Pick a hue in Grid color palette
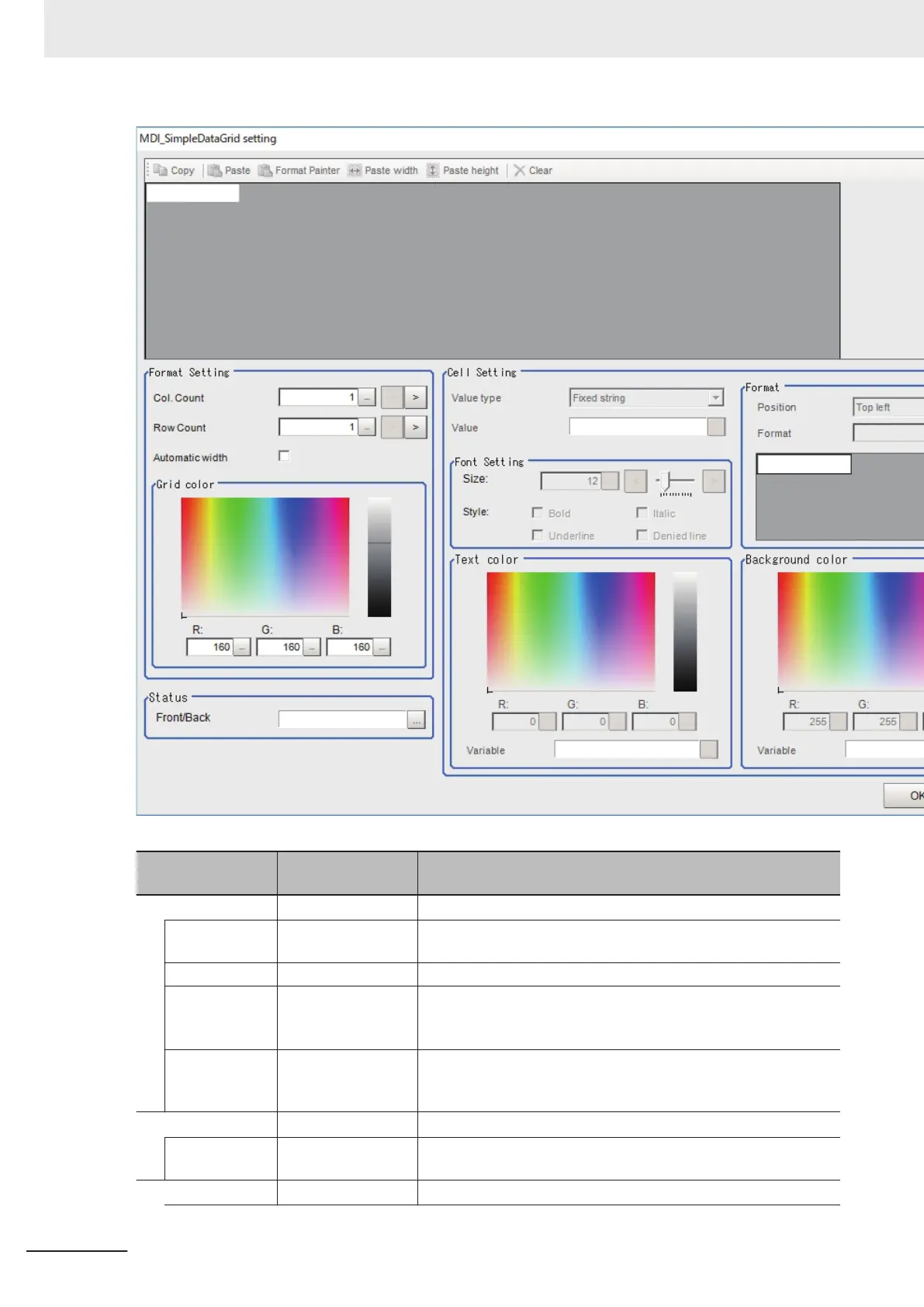The width and height of the screenshot is (924, 1307). (265, 556)
